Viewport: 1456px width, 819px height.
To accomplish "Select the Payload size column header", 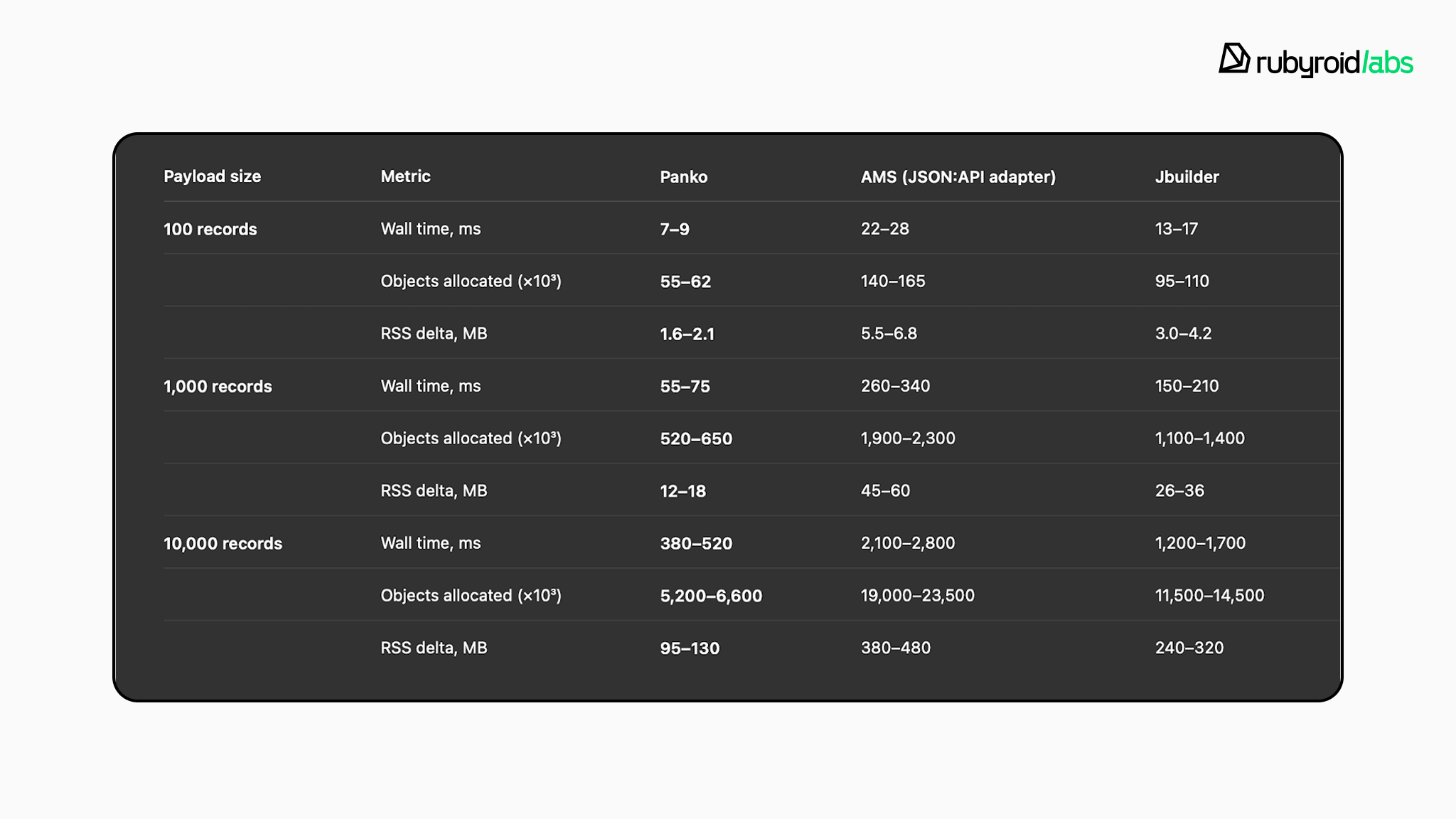I will point(212,176).
